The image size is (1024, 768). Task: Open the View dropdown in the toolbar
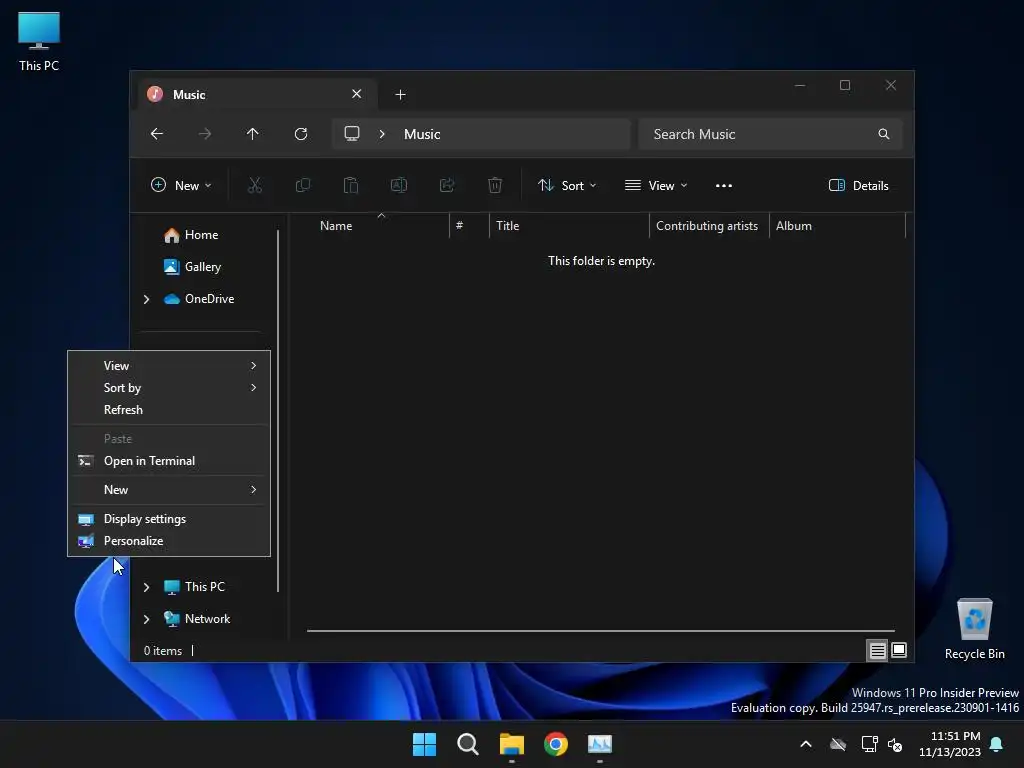click(656, 185)
